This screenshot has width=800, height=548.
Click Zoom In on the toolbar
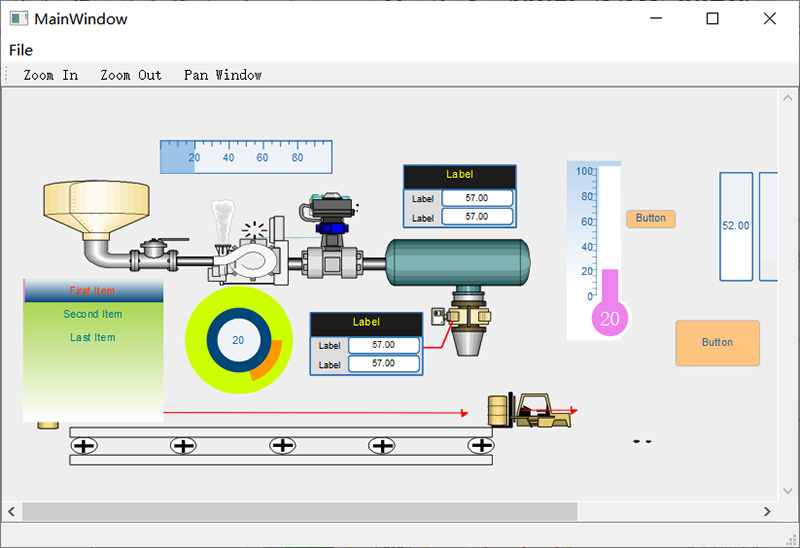51,75
